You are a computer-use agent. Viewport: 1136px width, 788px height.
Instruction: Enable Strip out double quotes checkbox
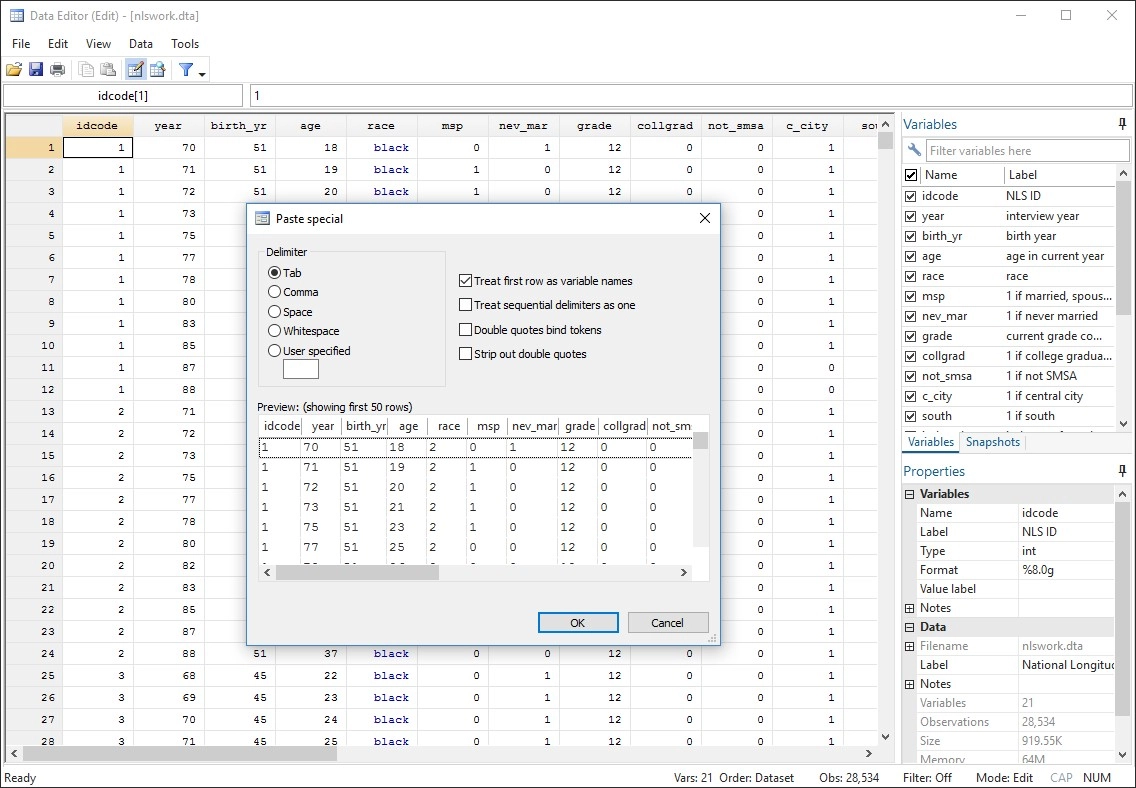[x=466, y=354]
